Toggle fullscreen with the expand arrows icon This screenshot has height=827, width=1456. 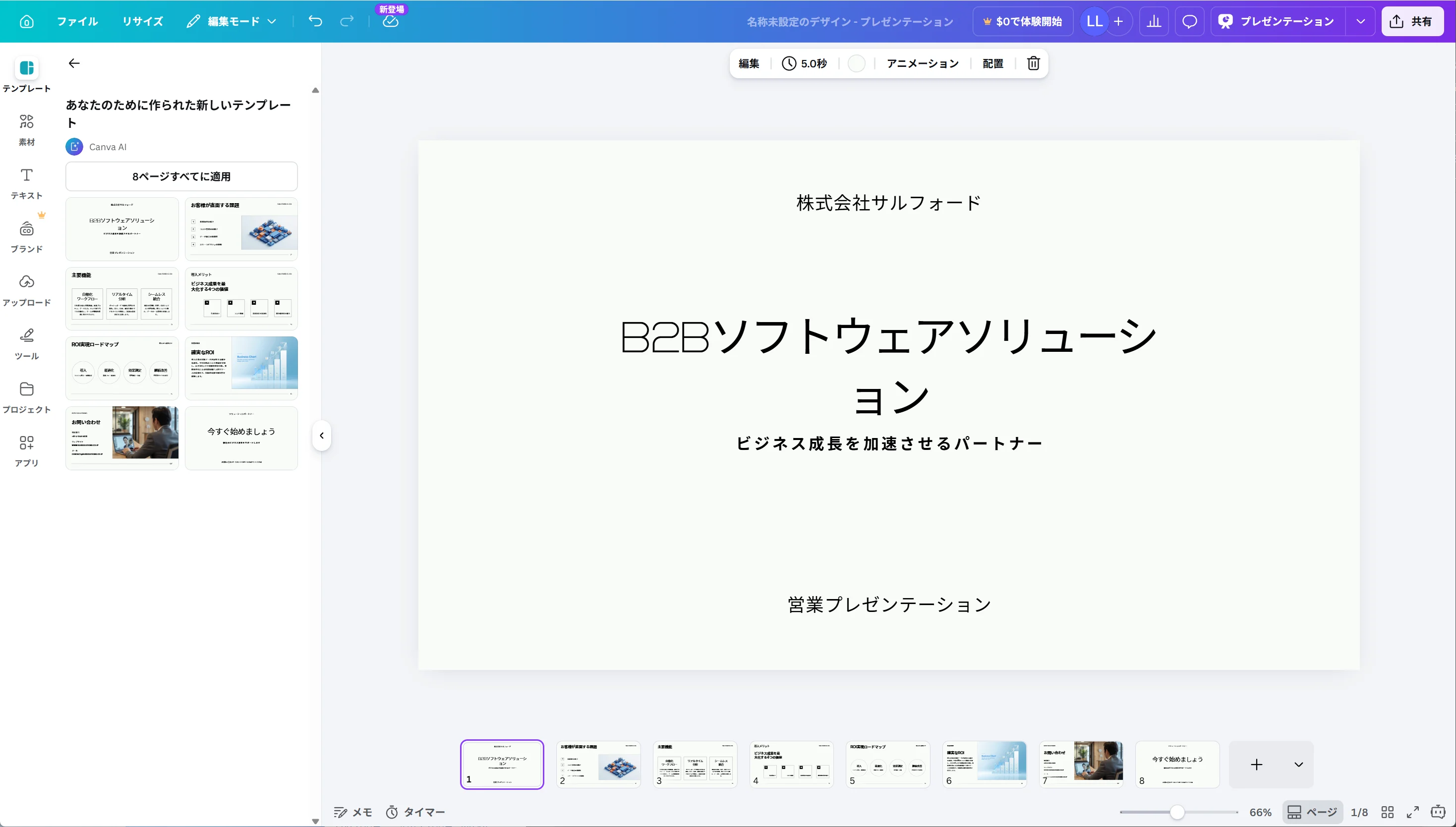[x=1413, y=812]
